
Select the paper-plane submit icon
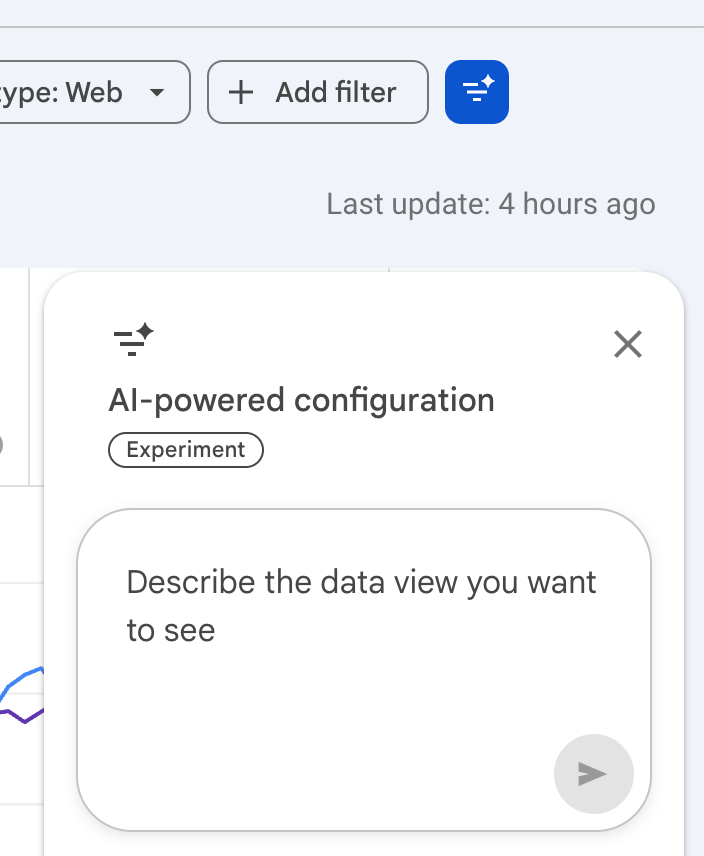pos(593,774)
